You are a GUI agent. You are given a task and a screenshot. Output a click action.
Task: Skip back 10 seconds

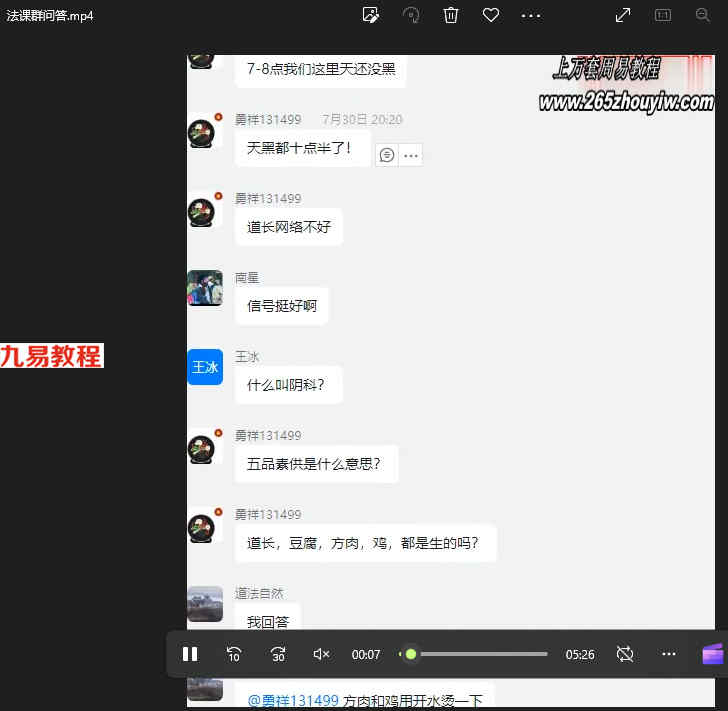[x=234, y=654]
